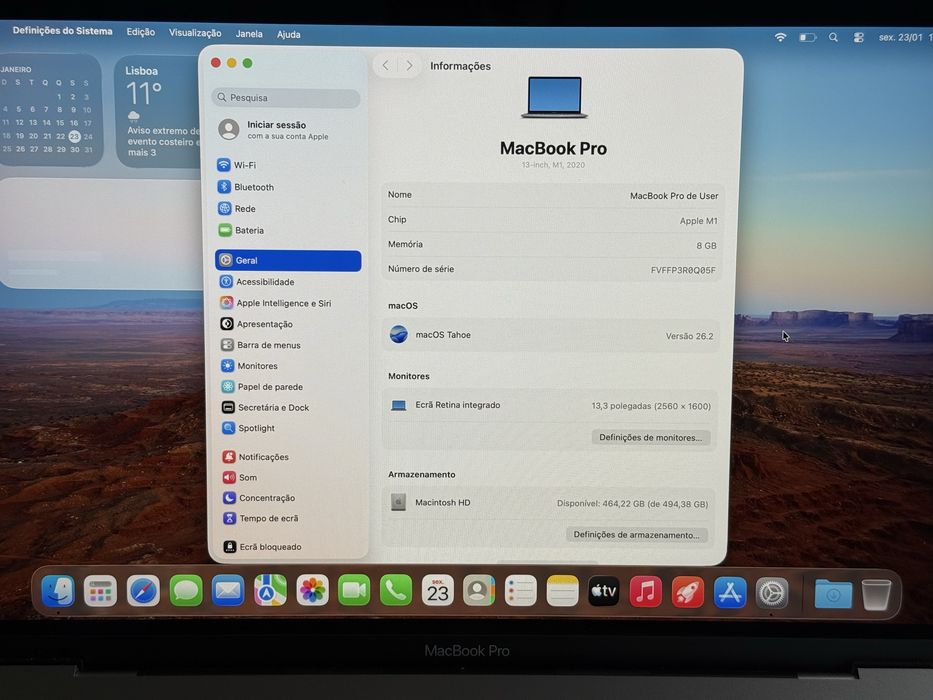Open Reminders from the Dock
The height and width of the screenshot is (700, 933).
tap(521, 591)
